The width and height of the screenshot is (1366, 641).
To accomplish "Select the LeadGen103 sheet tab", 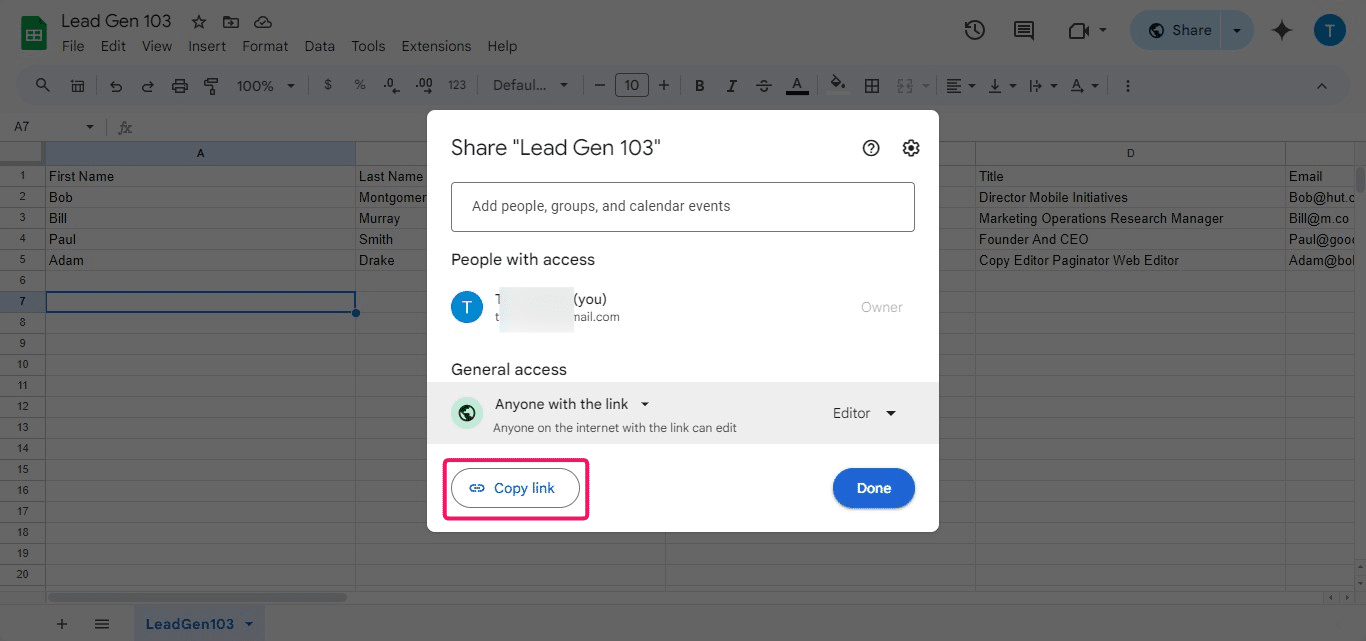I will pyautogui.click(x=190, y=622).
